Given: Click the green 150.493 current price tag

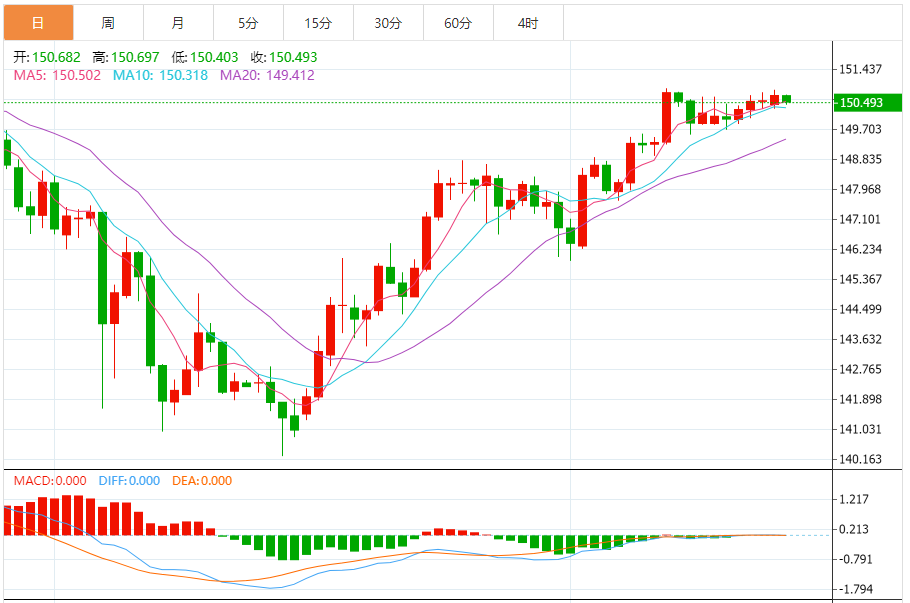Looking at the screenshot, I should (x=868, y=103).
